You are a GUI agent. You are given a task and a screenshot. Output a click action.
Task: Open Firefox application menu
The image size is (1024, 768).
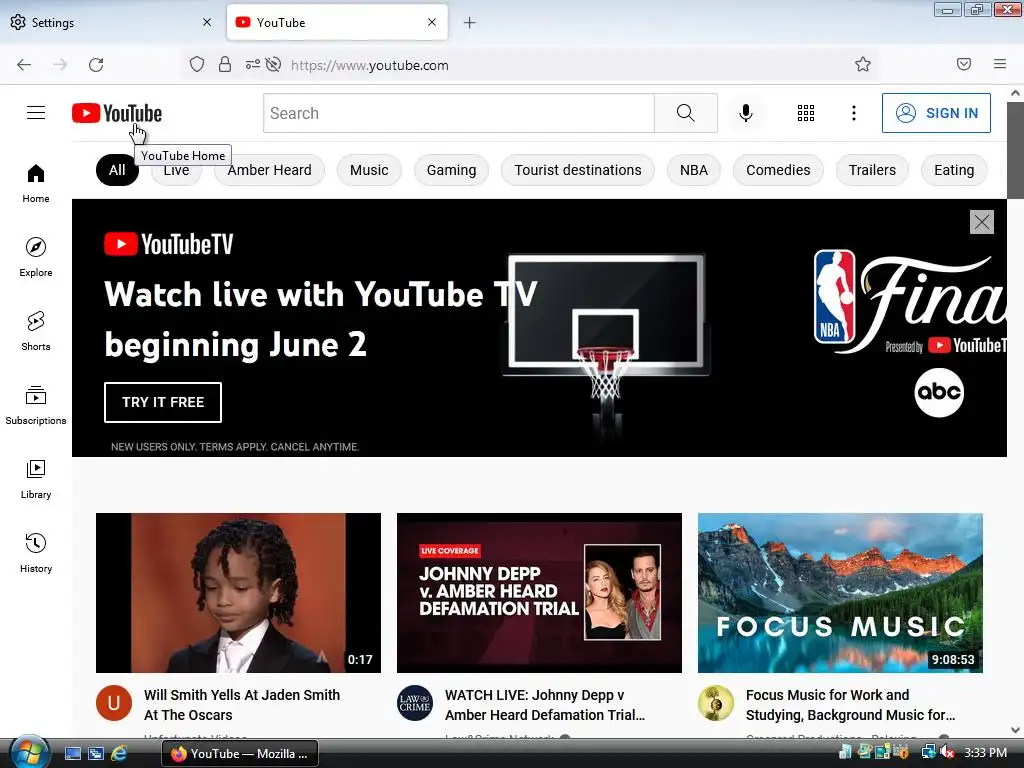pos(1000,65)
